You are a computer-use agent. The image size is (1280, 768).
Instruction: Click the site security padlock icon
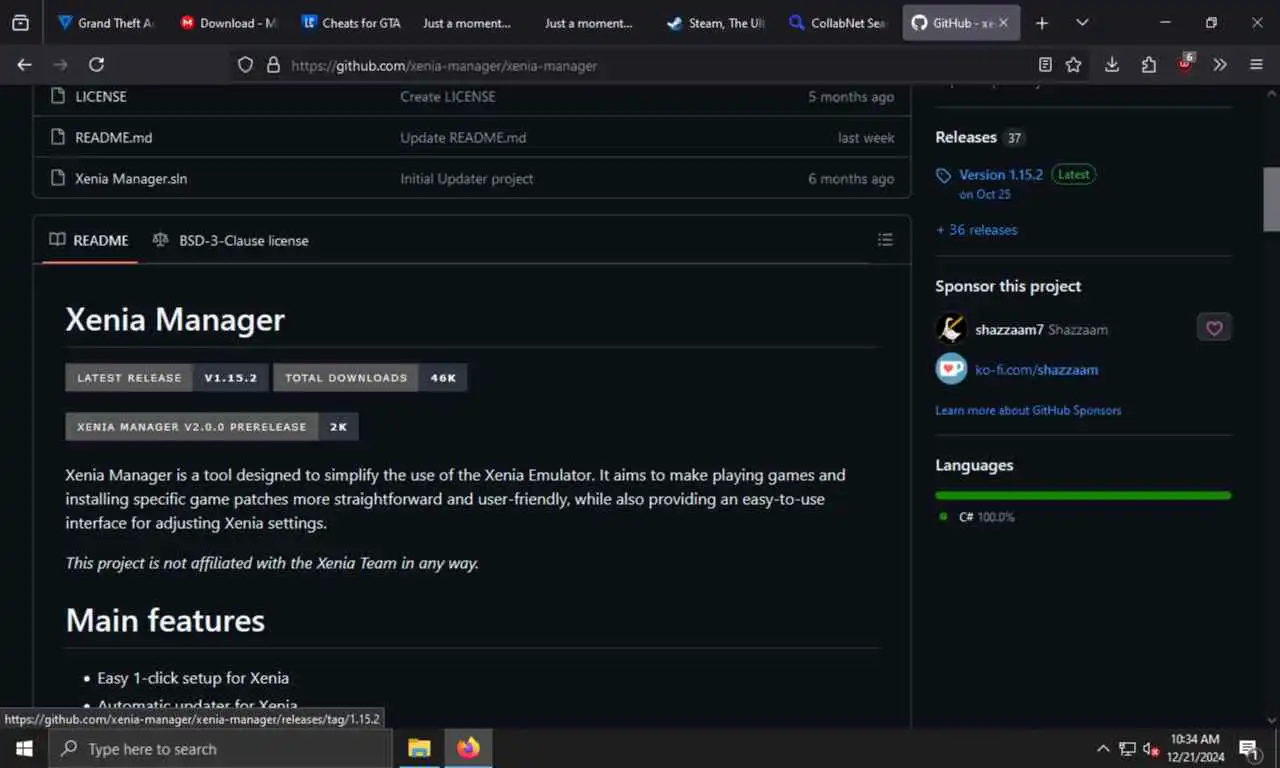coord(273,65)
